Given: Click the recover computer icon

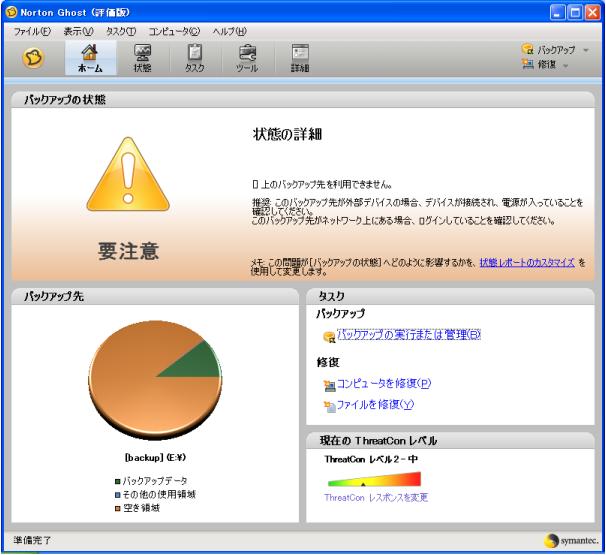Looking at the screenshot, I should [x=329, y=385].
